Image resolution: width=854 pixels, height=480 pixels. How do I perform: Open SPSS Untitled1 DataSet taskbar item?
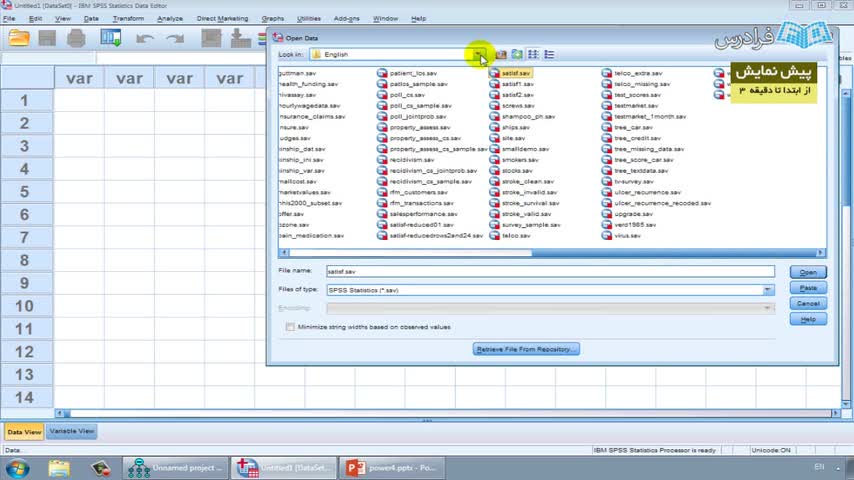click(x=283, y=468)
